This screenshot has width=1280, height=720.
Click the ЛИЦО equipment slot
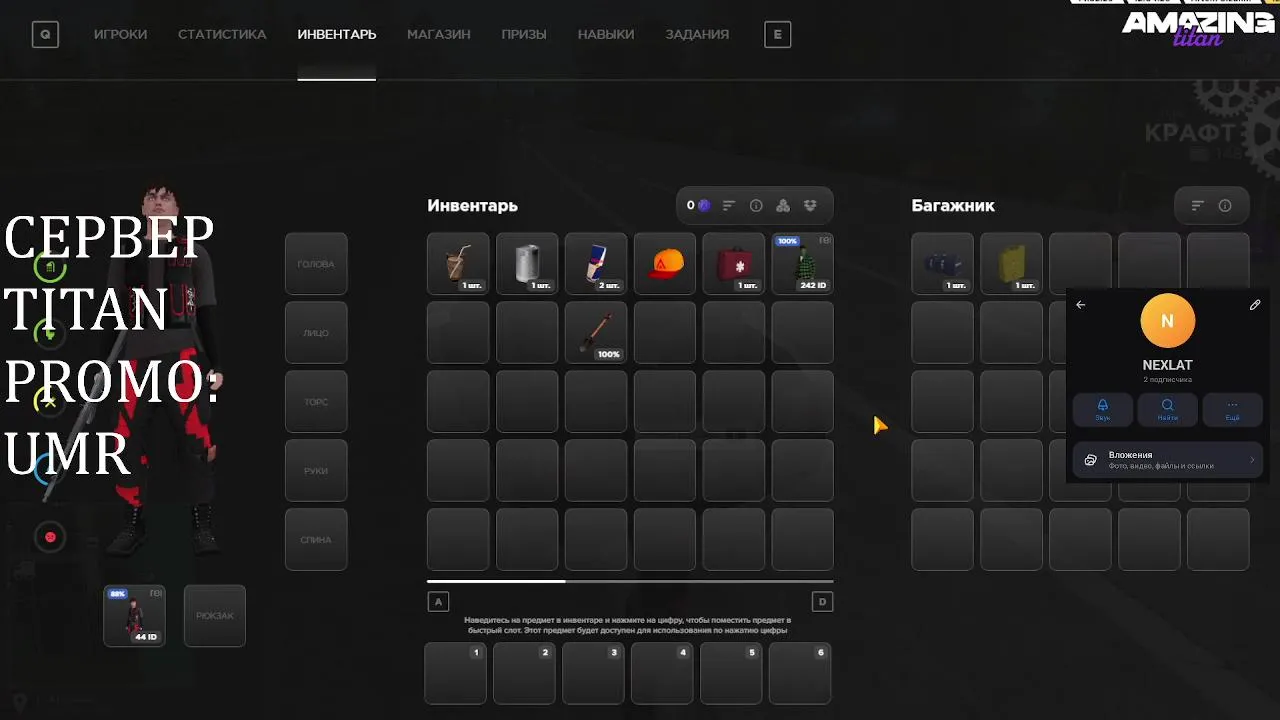316,333
